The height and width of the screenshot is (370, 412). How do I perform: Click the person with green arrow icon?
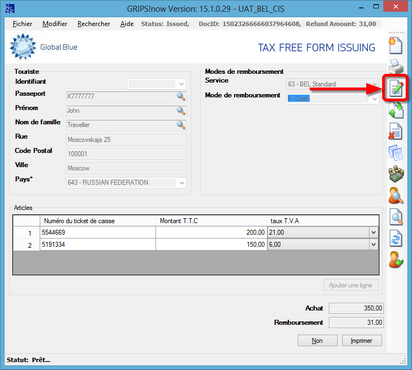coord(396,260)
